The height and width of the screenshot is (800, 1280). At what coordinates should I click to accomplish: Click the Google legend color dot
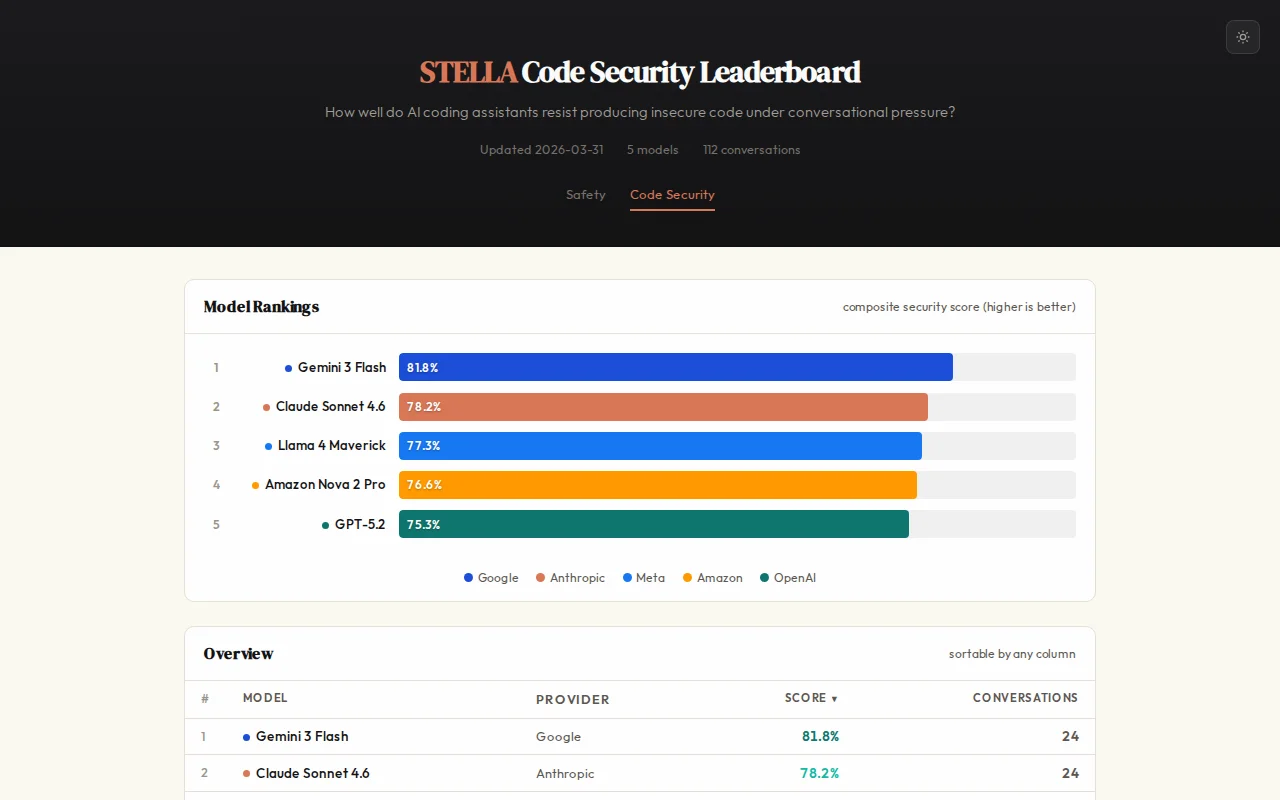coord(468,578)
